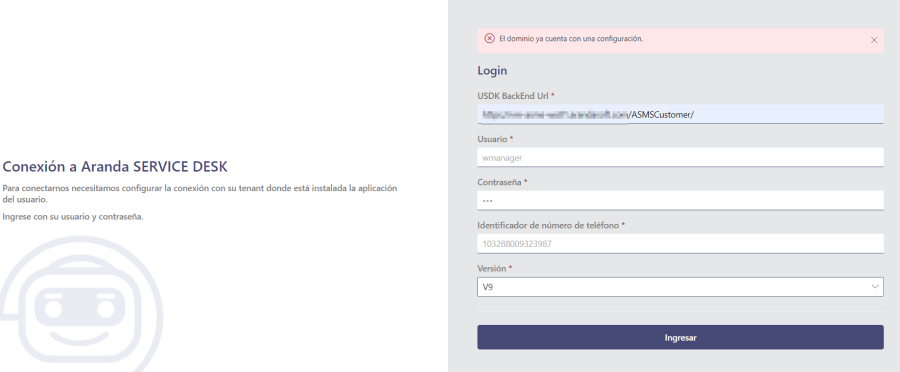Dismiss the domain configuration error alert
The height and width of the screenshot is (372, 900).
click(x=874, y=40)
